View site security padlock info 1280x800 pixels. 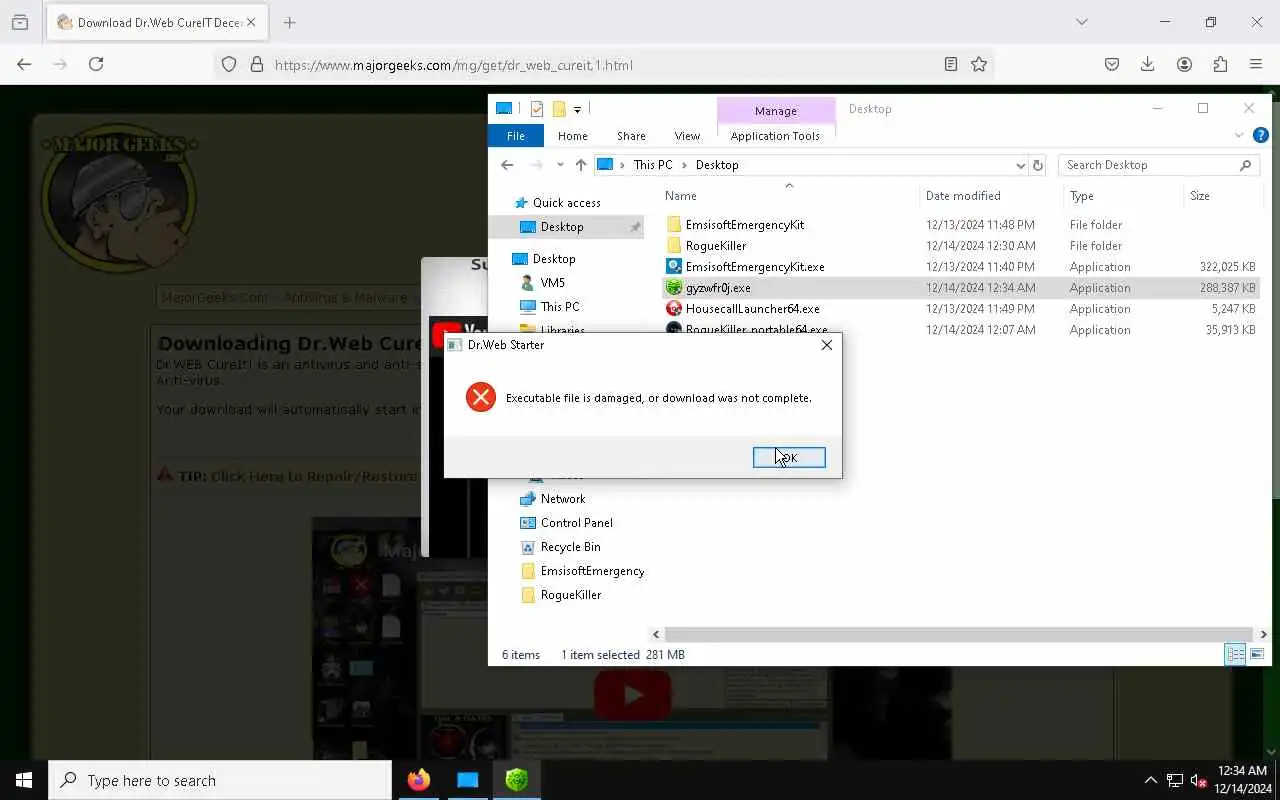257,65
